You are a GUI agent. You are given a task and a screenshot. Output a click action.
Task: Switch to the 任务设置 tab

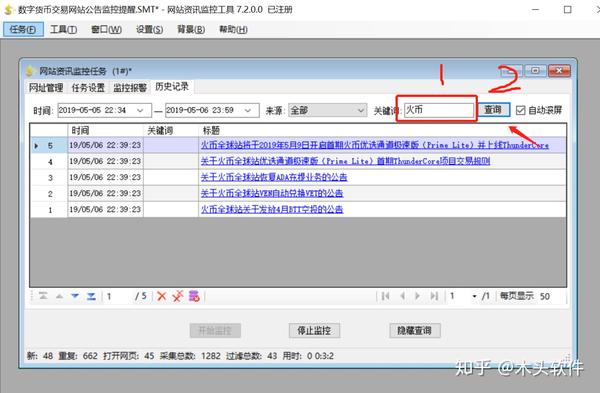pyautogui.click(x=88, y=88)
